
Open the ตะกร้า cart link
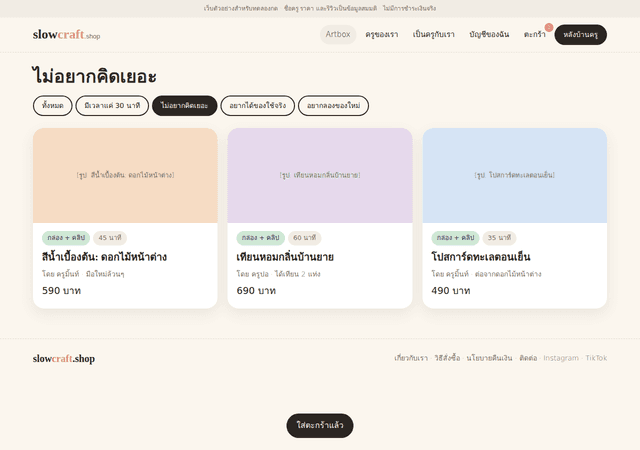click(x=535, y=35)
